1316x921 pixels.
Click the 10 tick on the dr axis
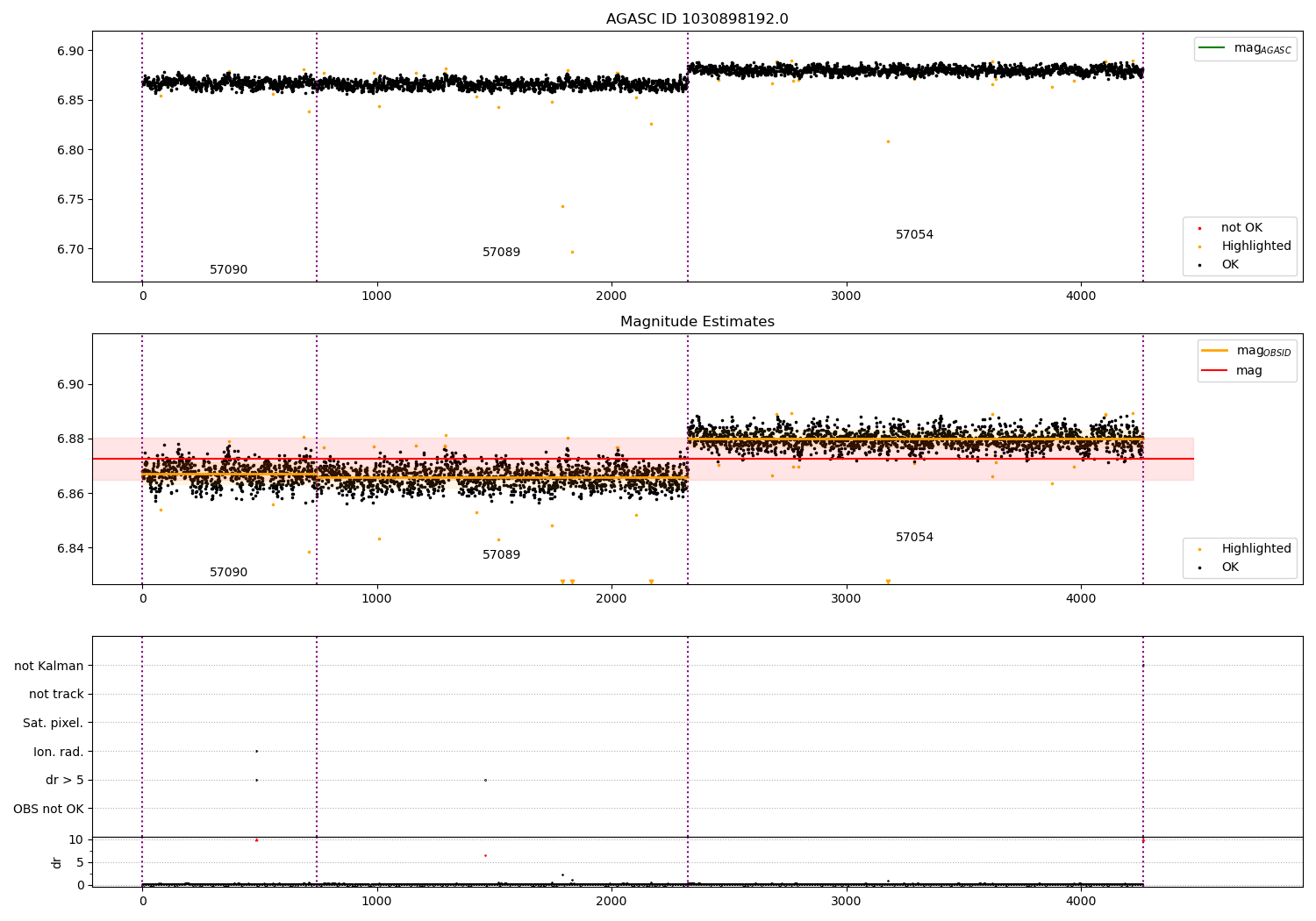point(76,840)
